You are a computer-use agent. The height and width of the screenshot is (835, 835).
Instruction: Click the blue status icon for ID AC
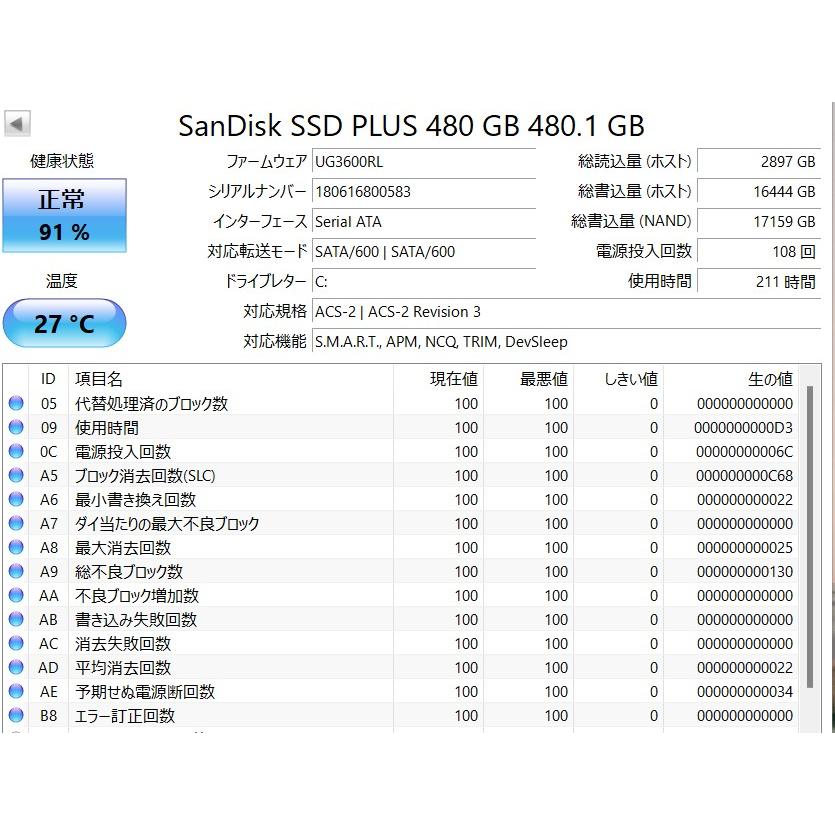tap(16, 643)
